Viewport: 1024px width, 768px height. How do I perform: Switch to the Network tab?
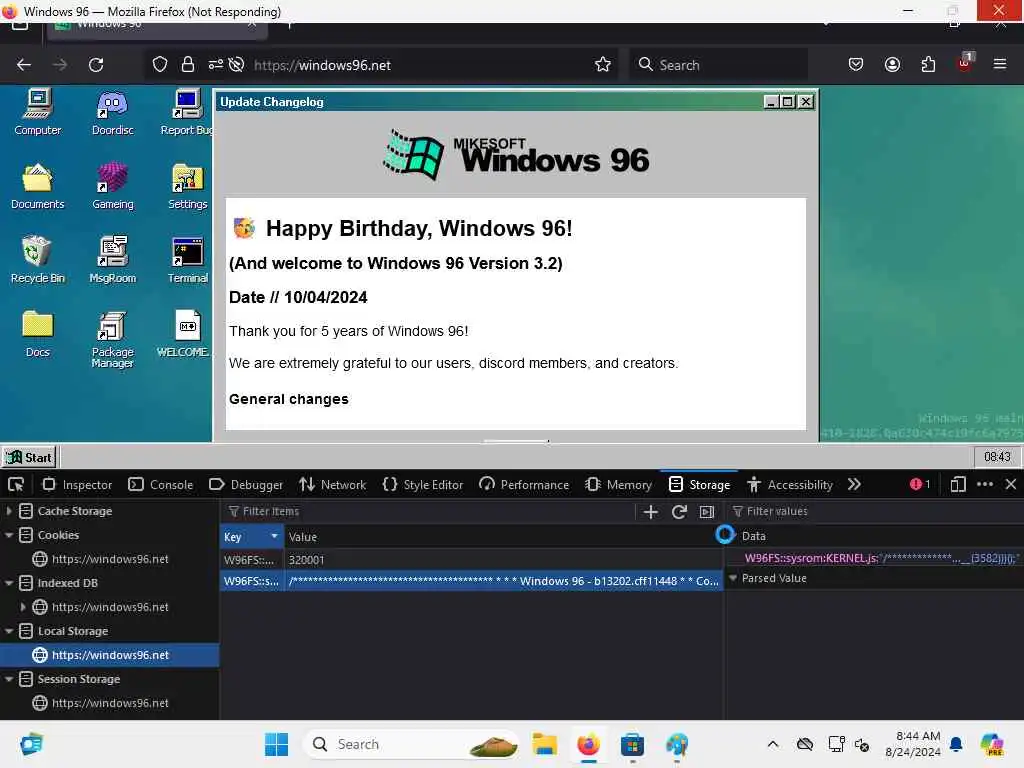coord(332,485)
